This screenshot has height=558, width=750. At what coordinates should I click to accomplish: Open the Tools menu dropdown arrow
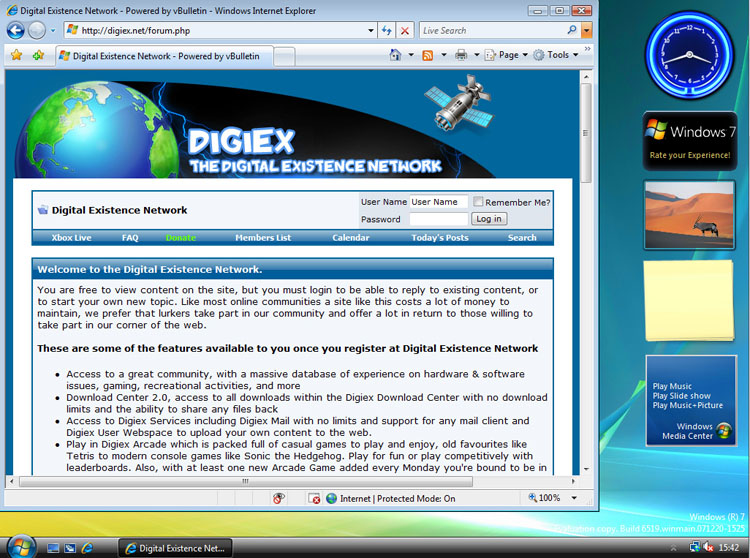click(x=575, y=55)
